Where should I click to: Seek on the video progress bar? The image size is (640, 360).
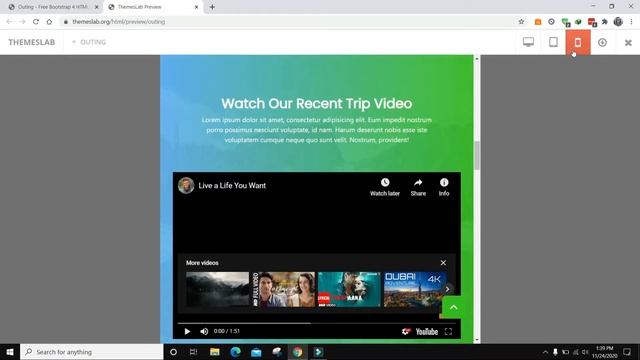coord(316,323)
